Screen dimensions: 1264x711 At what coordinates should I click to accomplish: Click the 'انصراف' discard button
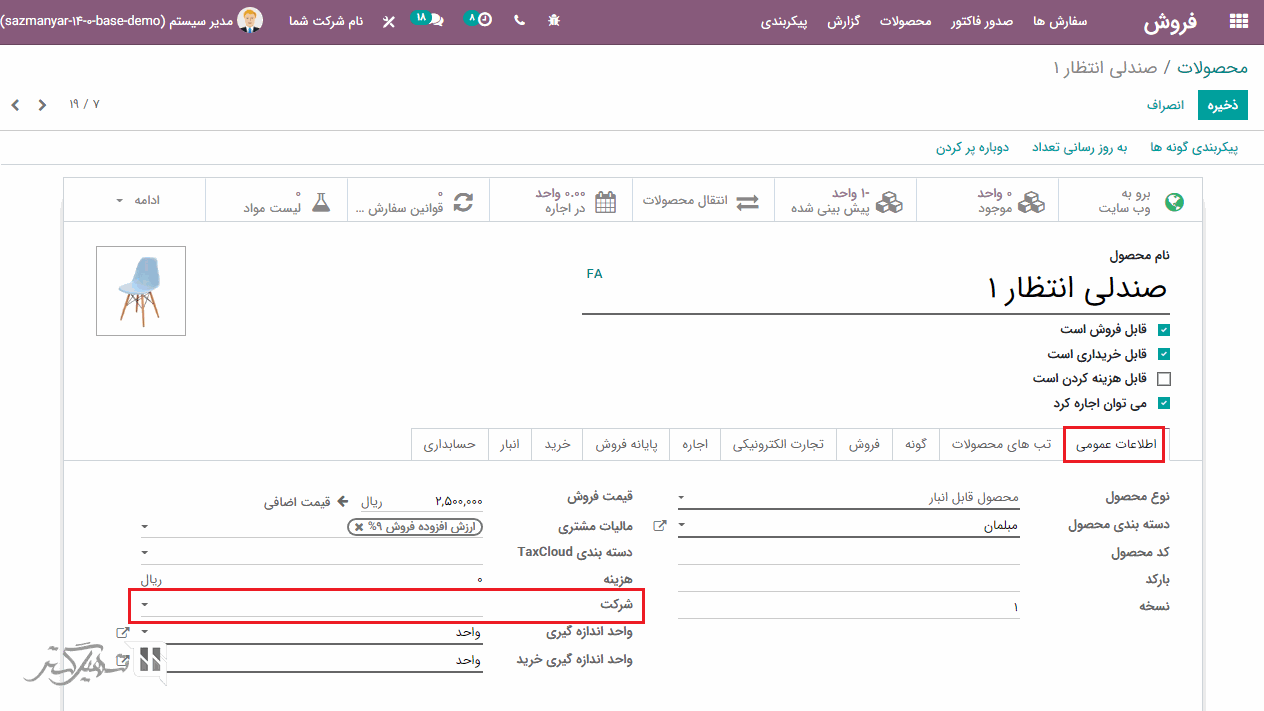(x=1165, y=105)
